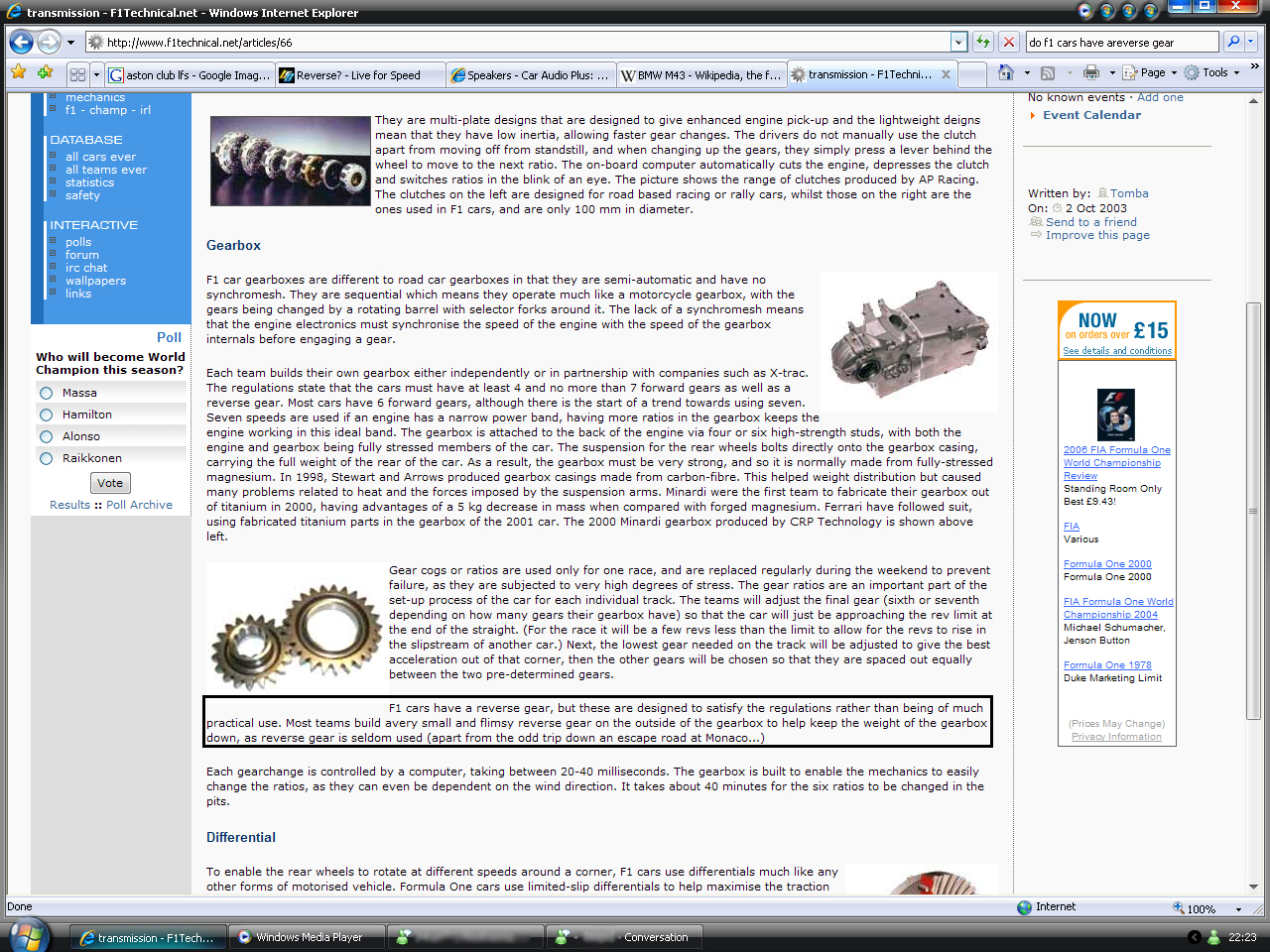This screenshot has height=952, width=1270.
Task: Open the safety link in the sidebar
Action: pyautogui.click(x=82, y=195)
